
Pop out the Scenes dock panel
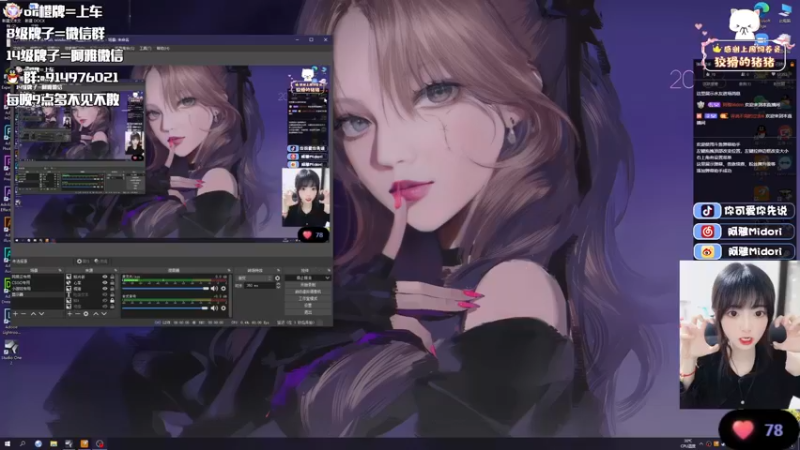coord(60,270)
